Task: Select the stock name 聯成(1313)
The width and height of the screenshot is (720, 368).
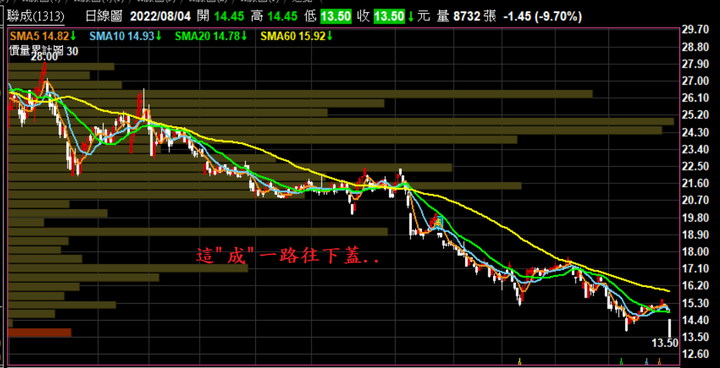Action: (35, 17)
